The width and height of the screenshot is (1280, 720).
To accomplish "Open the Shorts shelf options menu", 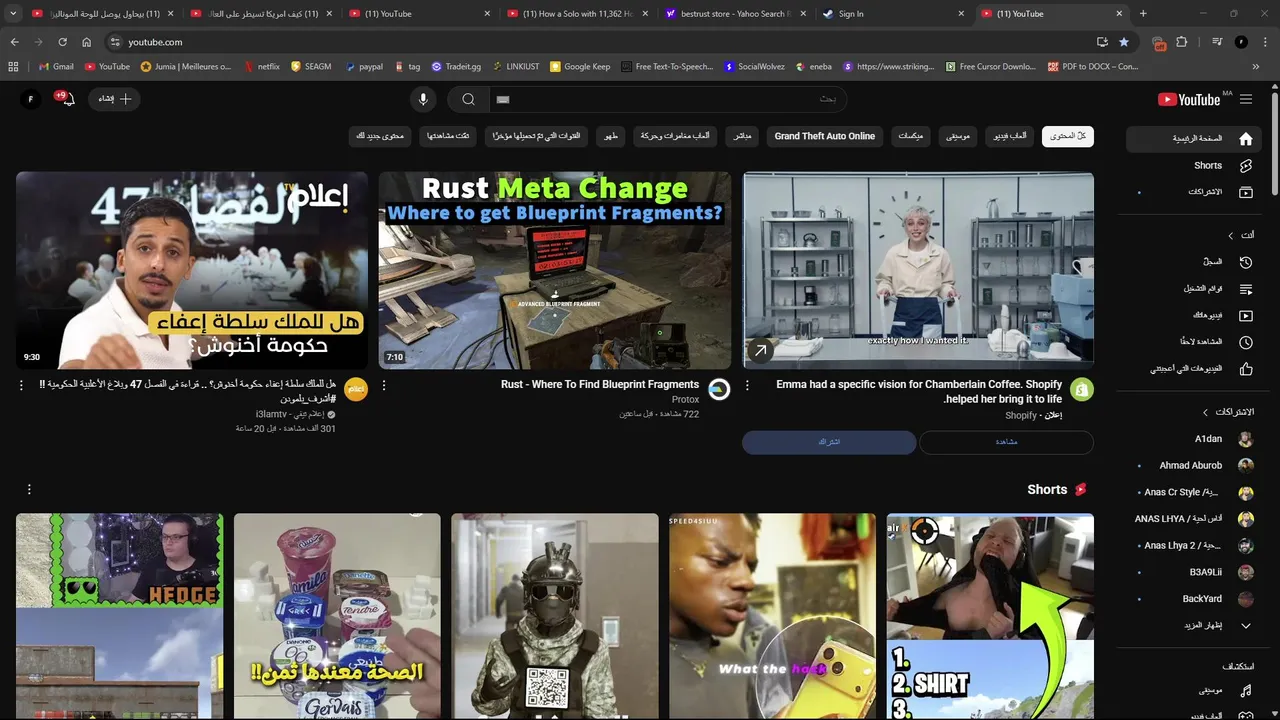I will pyautogui.click(x=29, y=489).
